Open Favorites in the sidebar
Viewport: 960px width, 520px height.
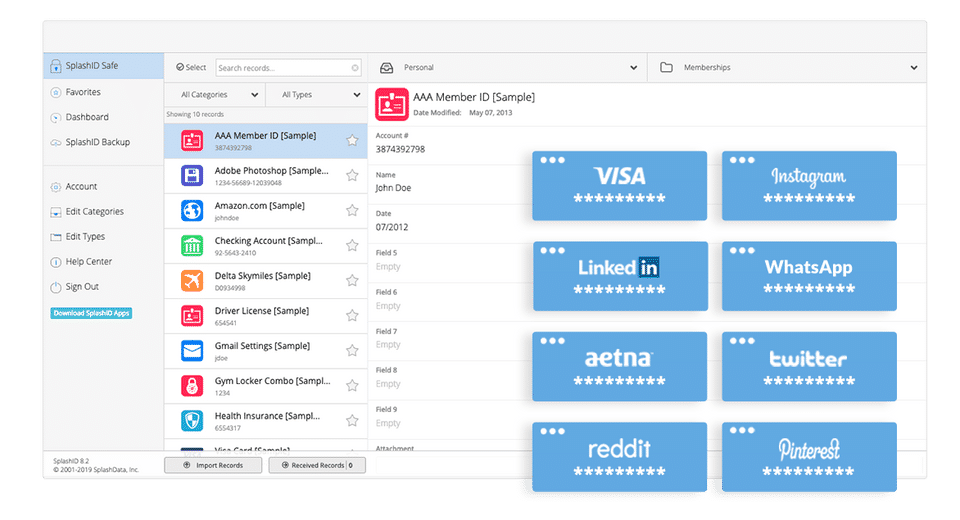[x=83, y=92]
